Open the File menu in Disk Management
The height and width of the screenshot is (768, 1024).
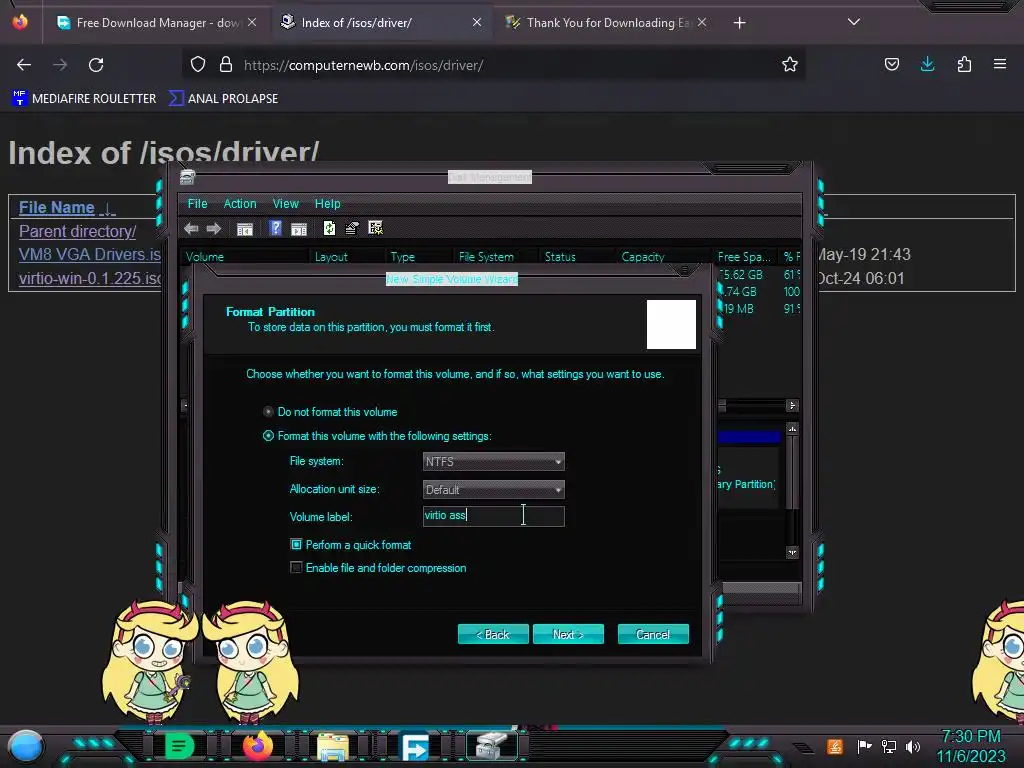tap(197, 204)
